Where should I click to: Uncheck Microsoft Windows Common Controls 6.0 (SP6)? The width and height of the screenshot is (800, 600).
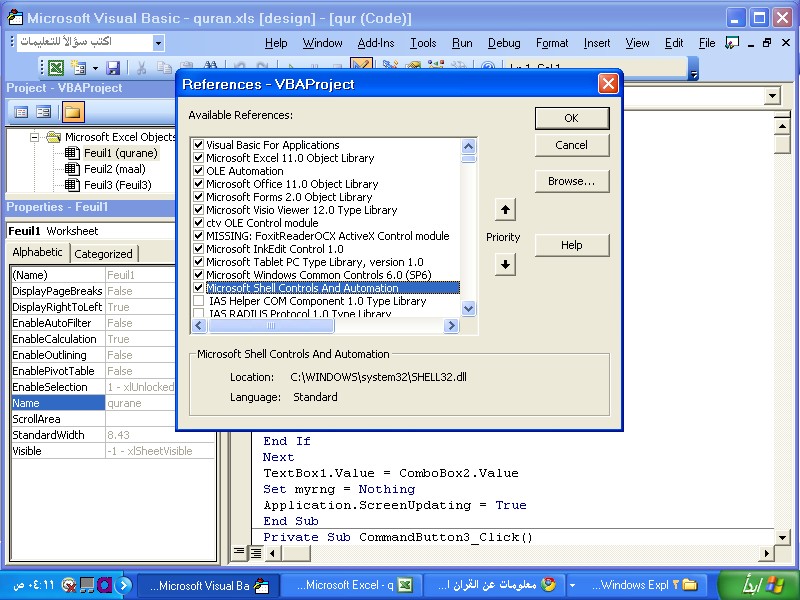(x=198, y=275)
